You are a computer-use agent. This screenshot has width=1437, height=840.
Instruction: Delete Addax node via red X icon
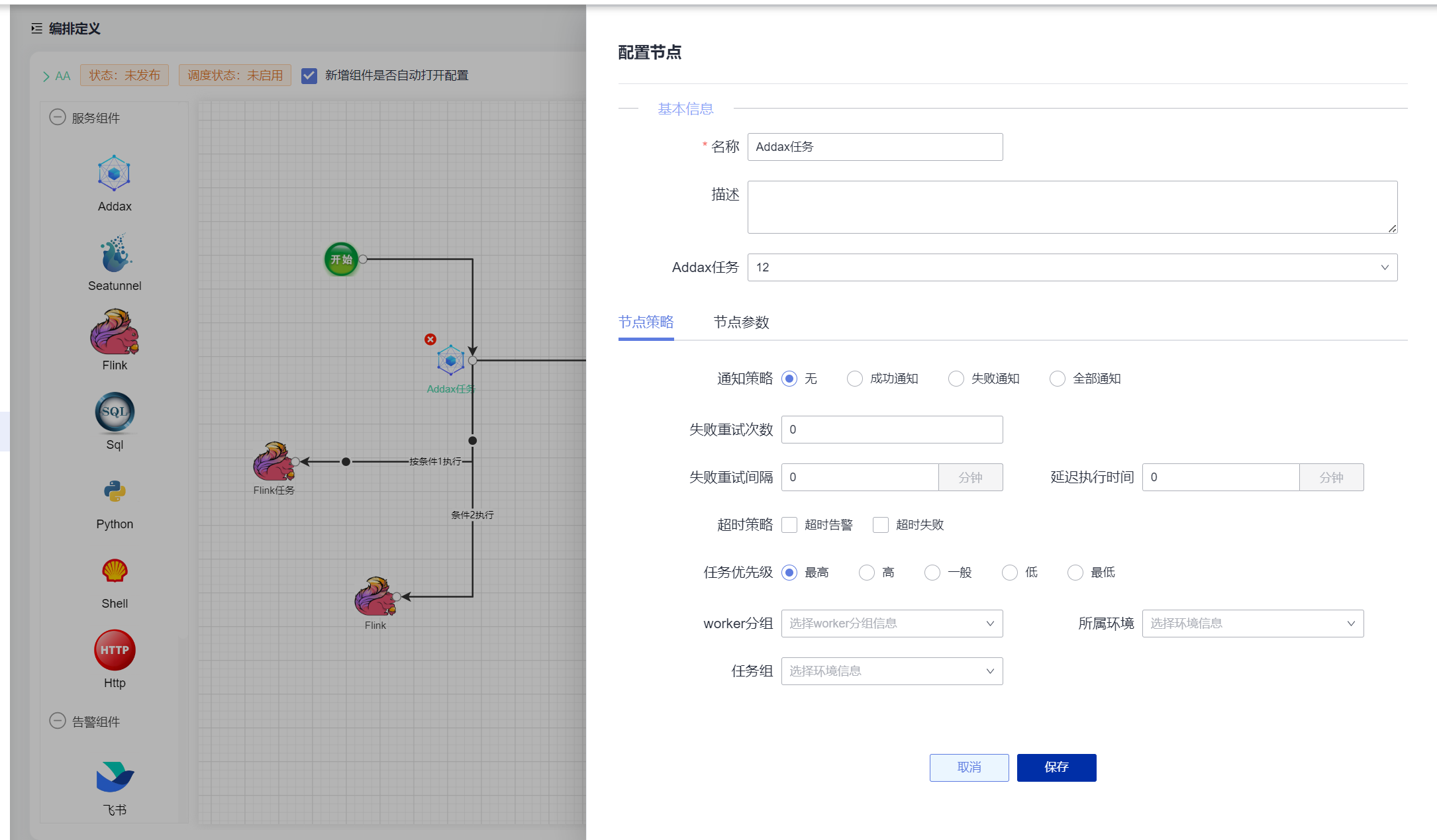[x=430, y=340]
